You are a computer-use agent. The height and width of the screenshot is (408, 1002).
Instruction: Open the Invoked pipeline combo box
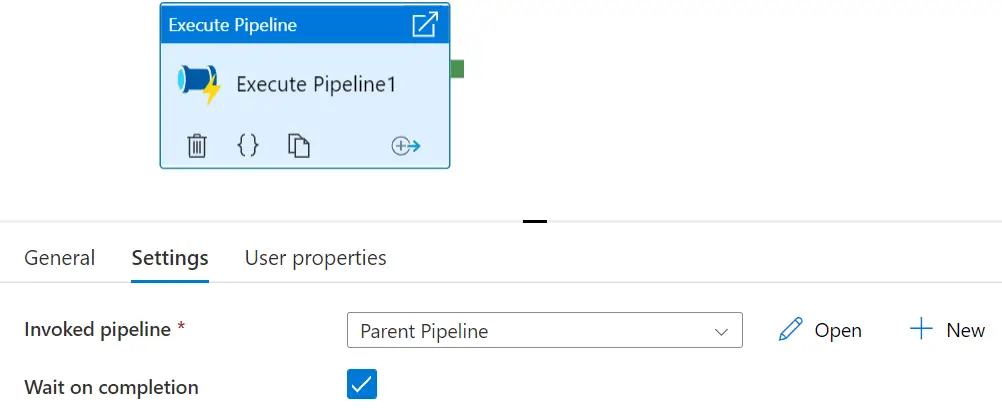544,330
